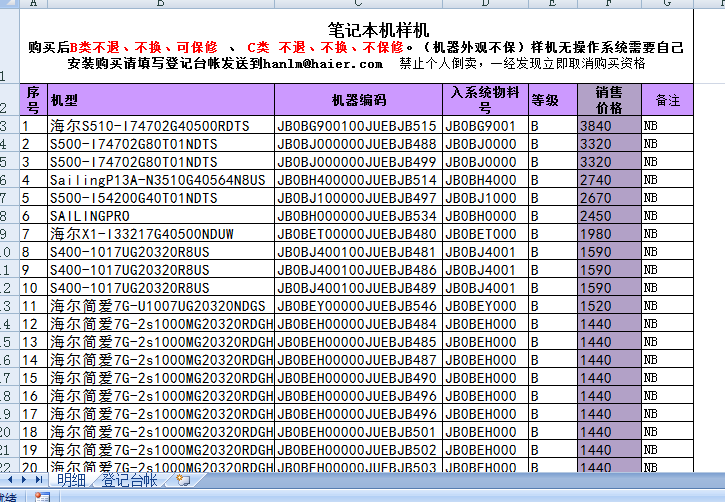Viewport: 725px width, 502px height.
Task: Select cell JB0BEY000
Action: click(x=485, y=306)
